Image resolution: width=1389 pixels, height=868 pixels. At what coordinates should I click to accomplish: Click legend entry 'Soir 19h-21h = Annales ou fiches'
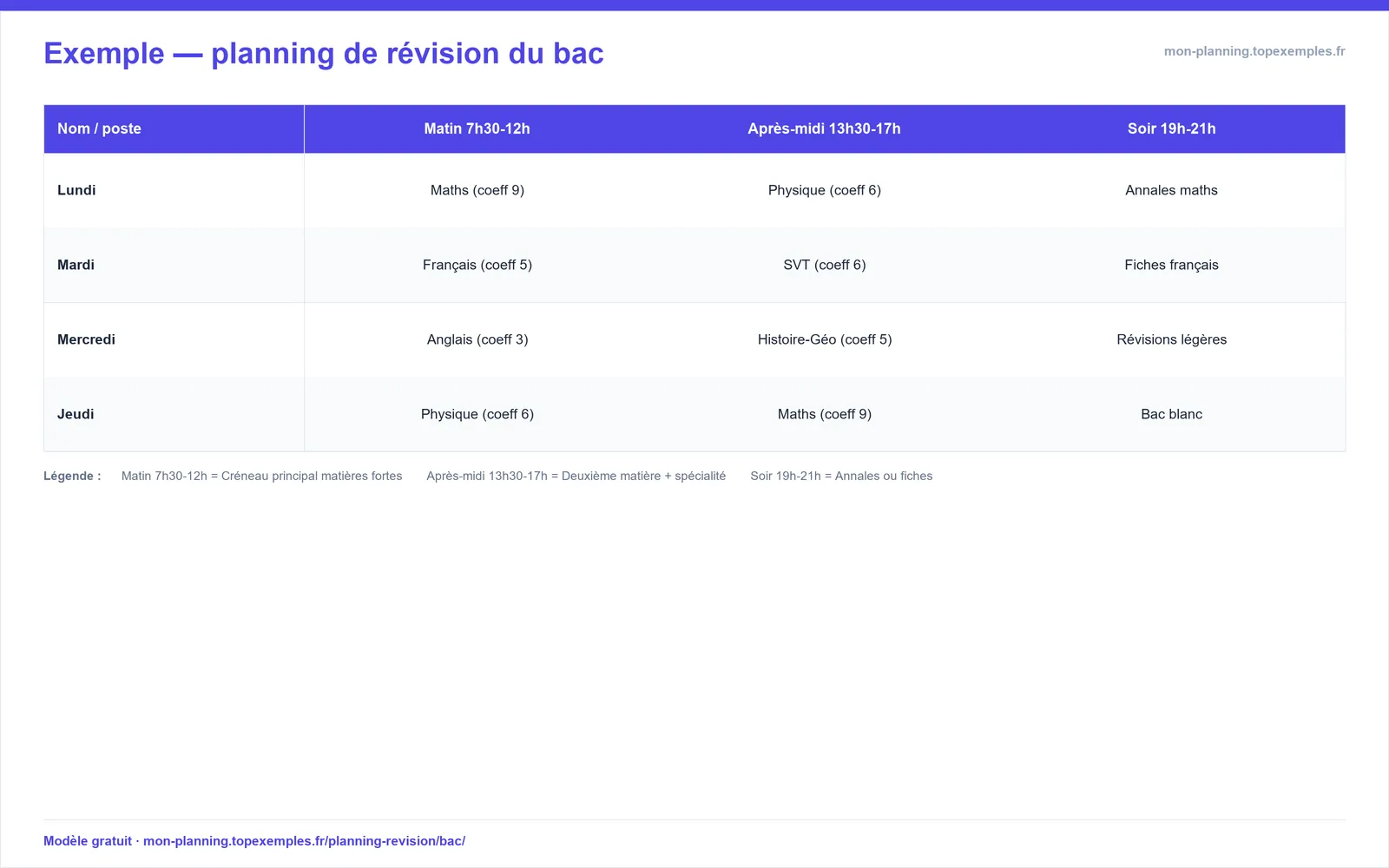[841, 476]
